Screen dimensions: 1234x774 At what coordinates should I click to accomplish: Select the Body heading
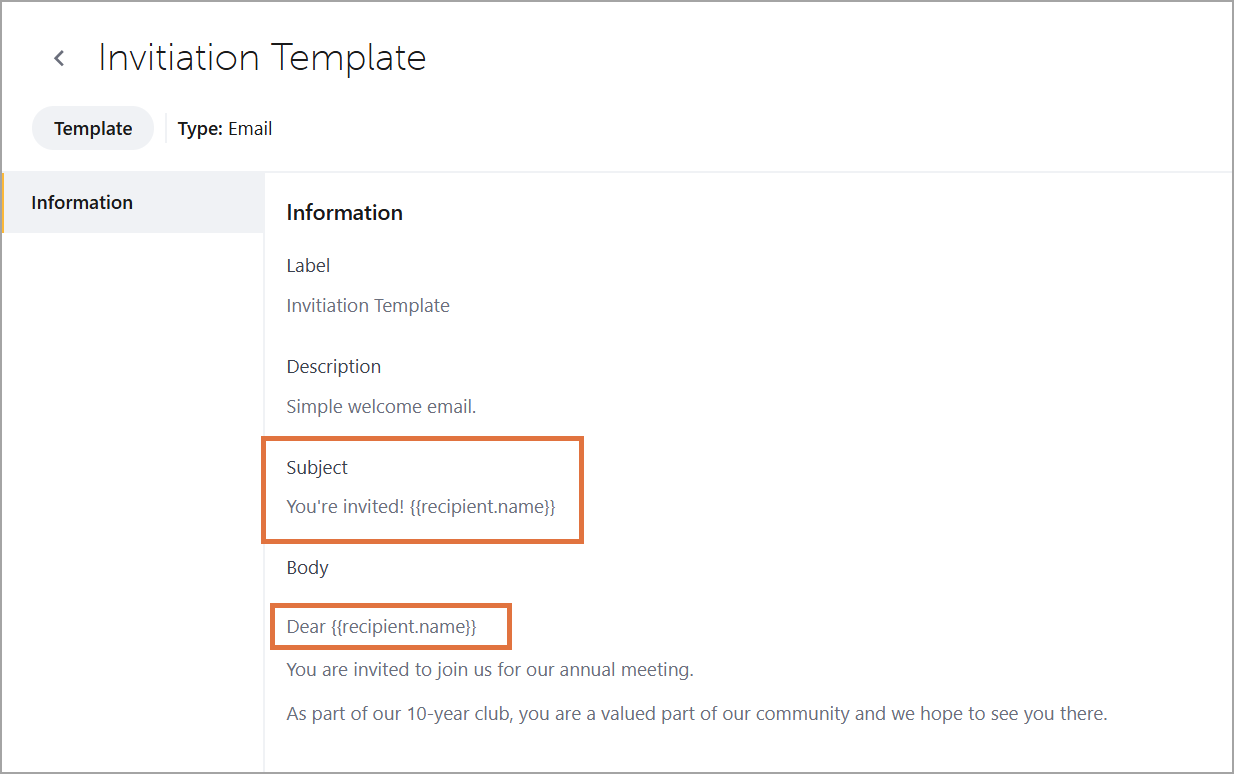coord(307,567)
